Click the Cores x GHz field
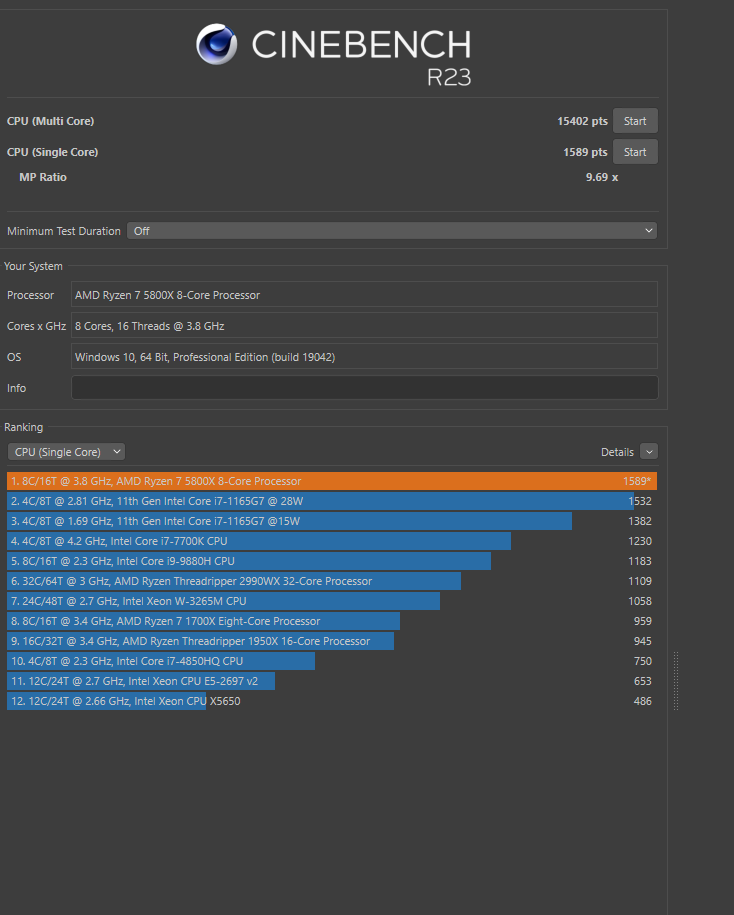The image size is (734, 915). [x=364, y=326]
